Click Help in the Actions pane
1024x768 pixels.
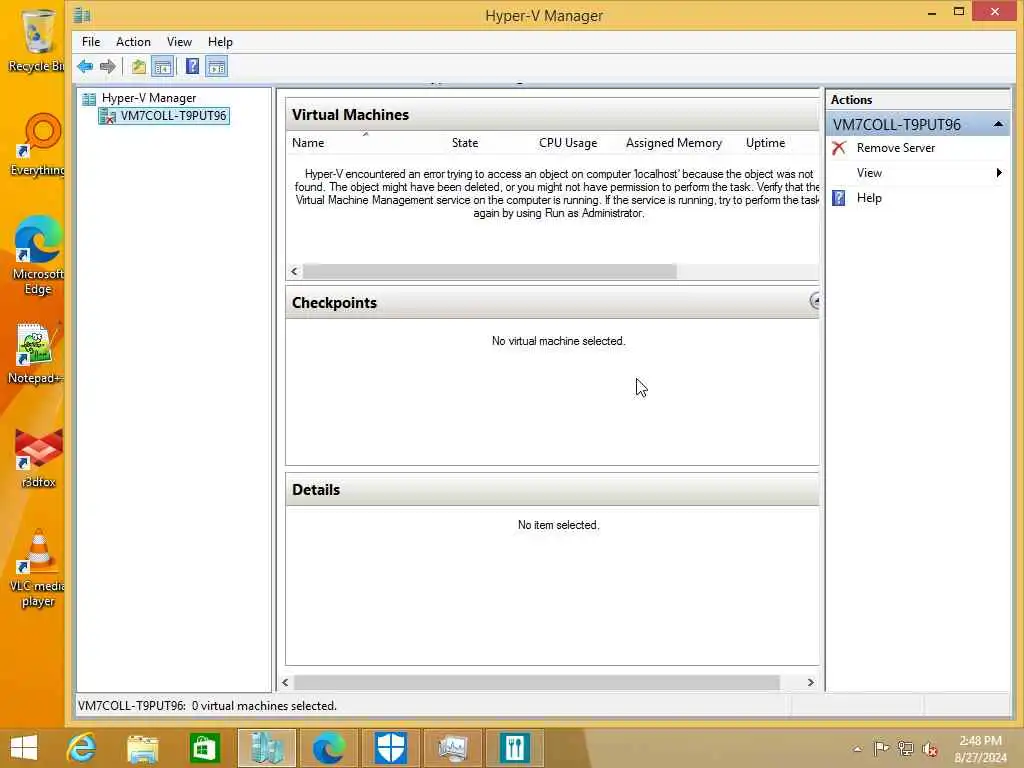(869, 198)
